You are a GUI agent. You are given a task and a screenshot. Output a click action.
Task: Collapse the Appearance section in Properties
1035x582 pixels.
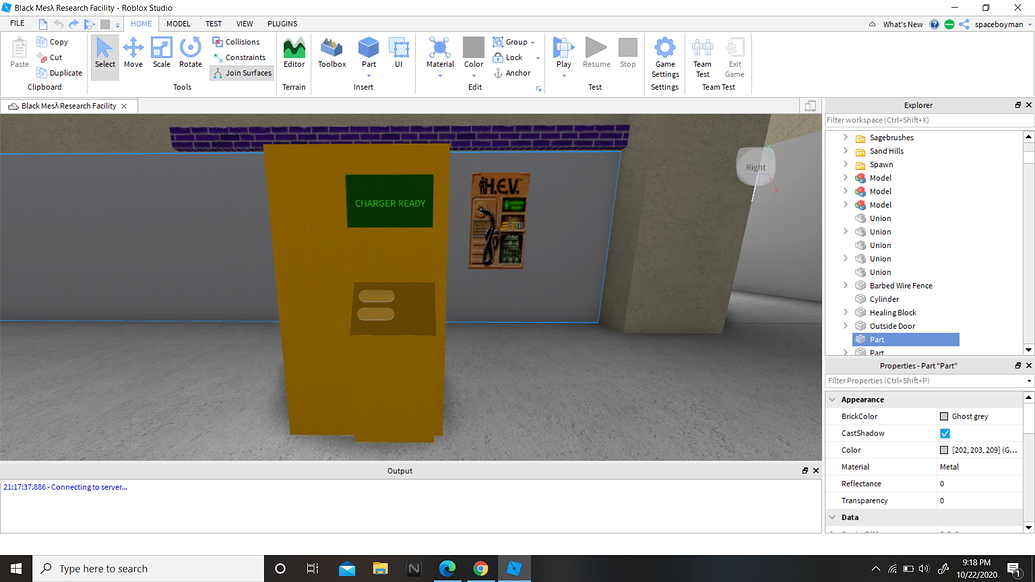[833, 399]
